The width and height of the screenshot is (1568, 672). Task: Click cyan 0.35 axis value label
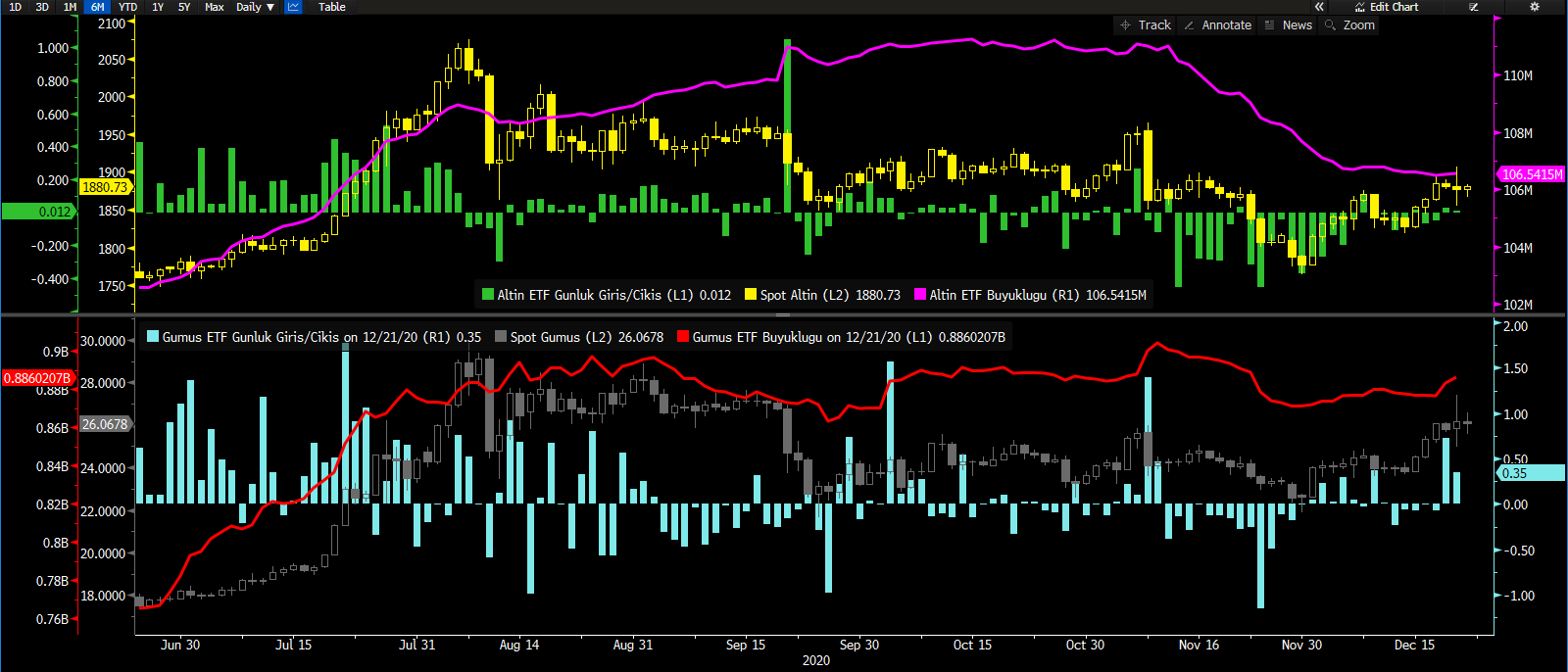coord(1532,473)
